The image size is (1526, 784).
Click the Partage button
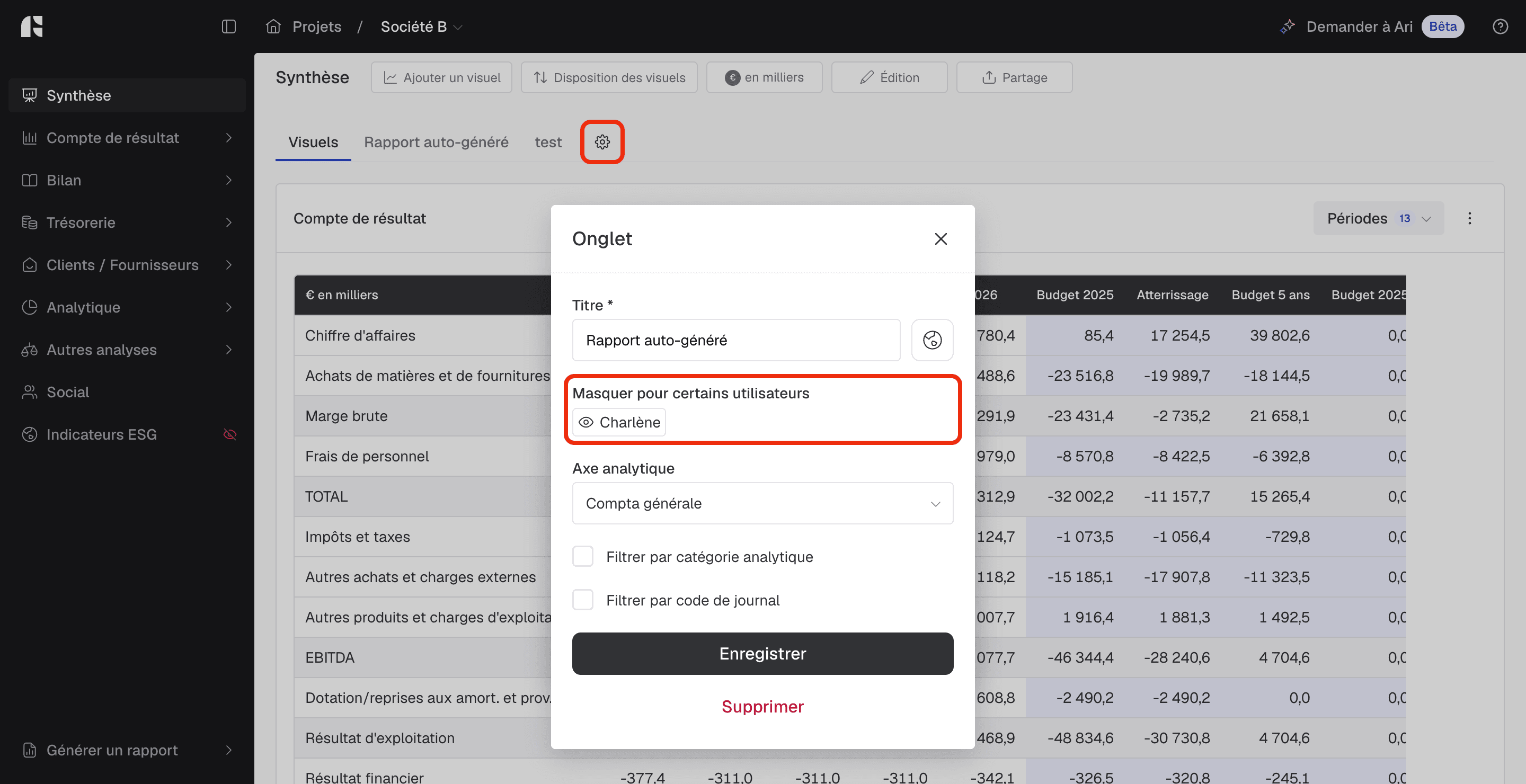click(1014, 77)
